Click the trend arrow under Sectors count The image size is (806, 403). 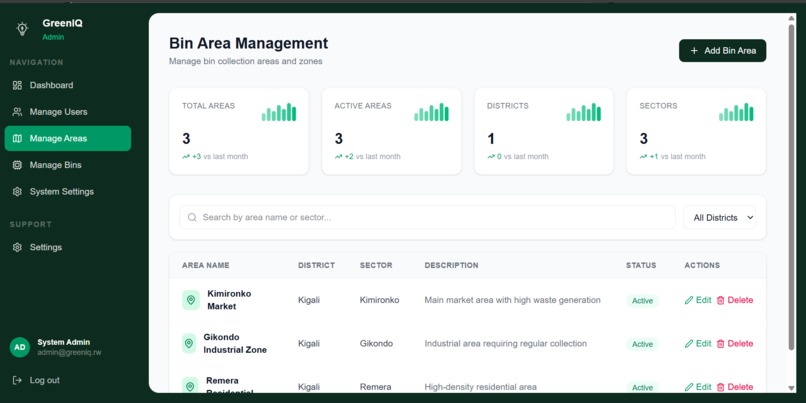pos(644,157)
